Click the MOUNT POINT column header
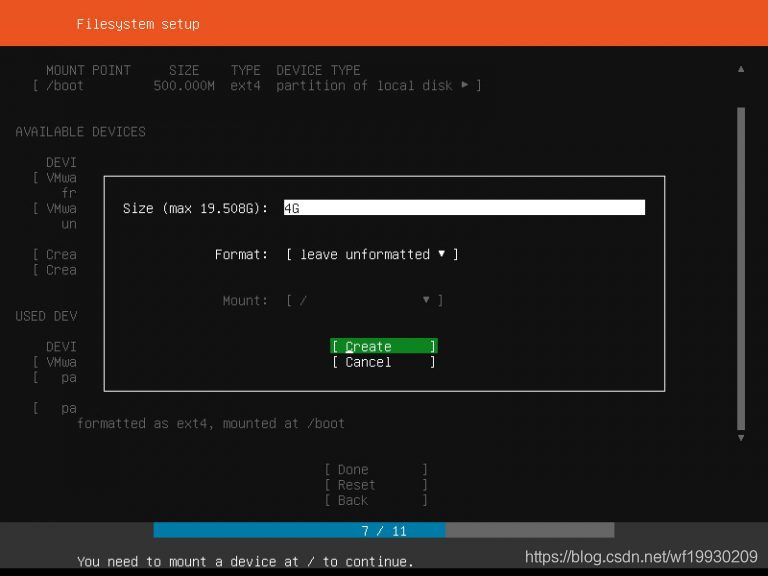The image size is (768, 576). [88, 70]
